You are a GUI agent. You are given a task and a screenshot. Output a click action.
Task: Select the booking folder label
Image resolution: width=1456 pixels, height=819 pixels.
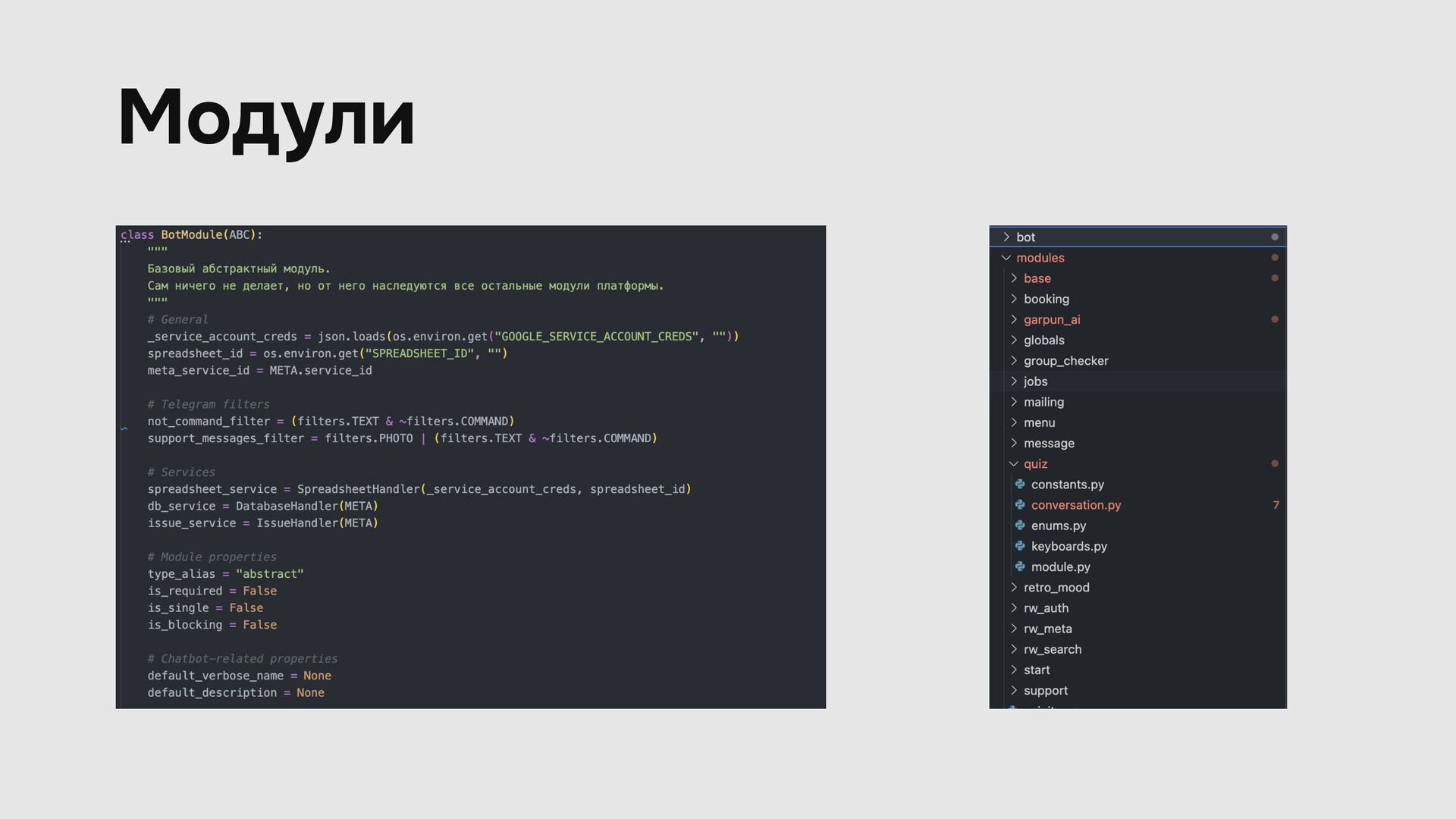click(x=1046, y=299)
